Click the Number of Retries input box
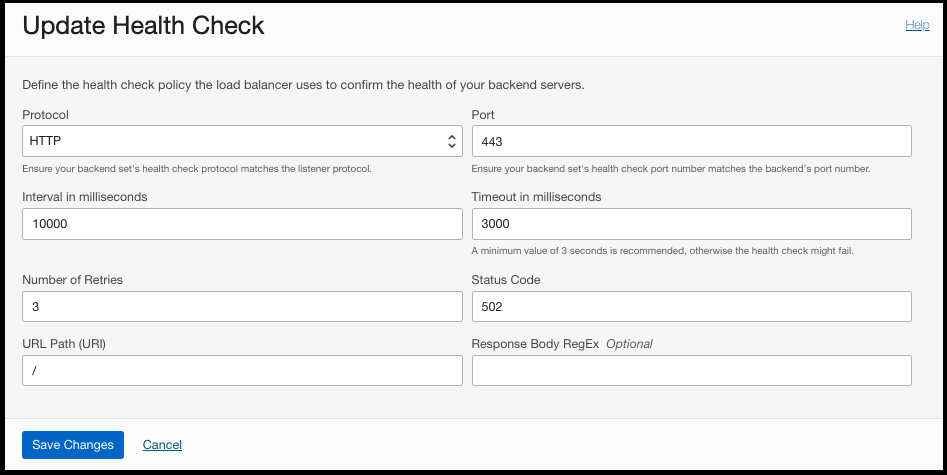The image size is (947, 475). pyautogui.click(x=242, y=306)
